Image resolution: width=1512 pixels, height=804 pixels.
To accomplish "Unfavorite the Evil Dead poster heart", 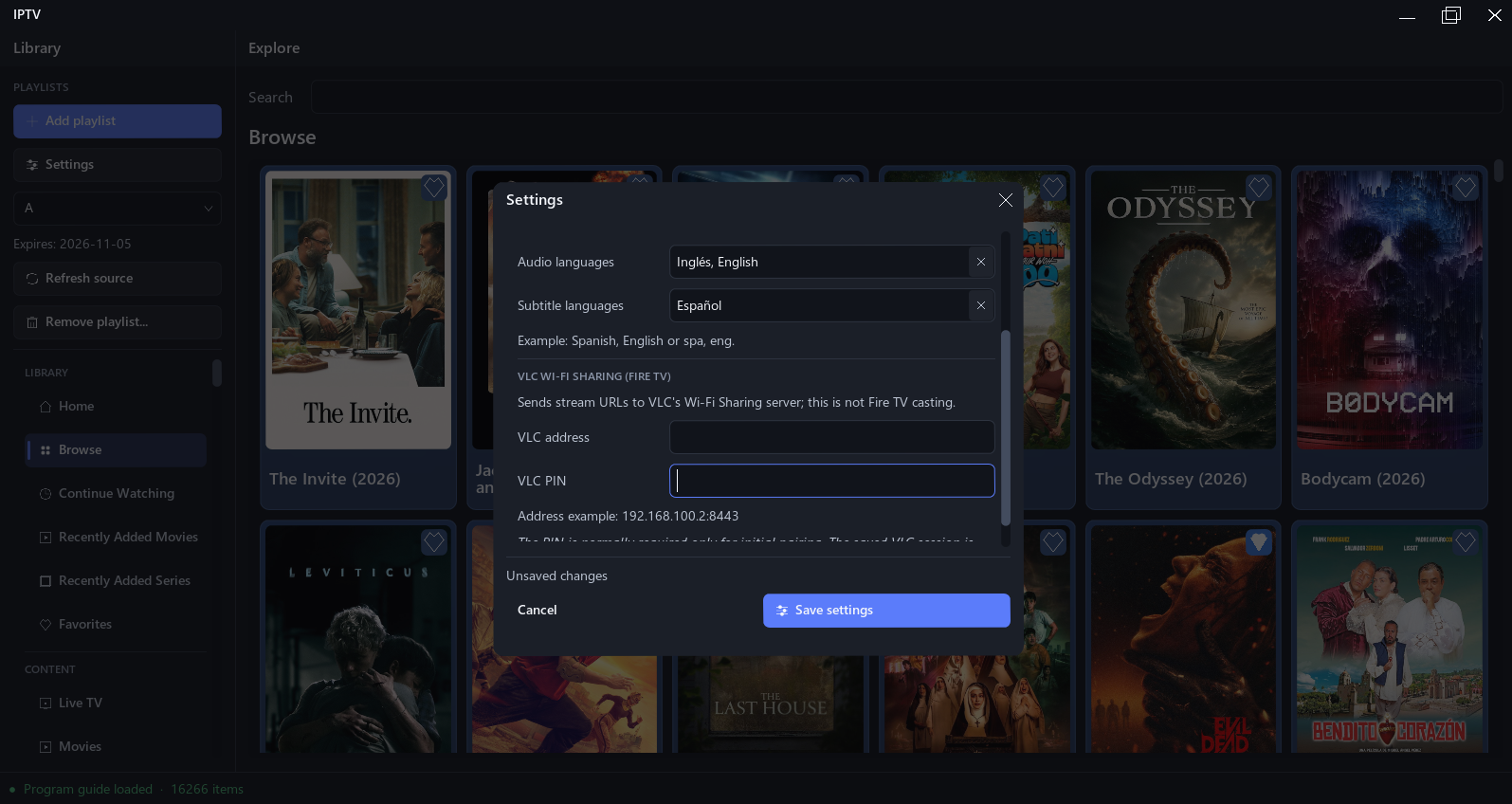I will (x=1259, y=542).
